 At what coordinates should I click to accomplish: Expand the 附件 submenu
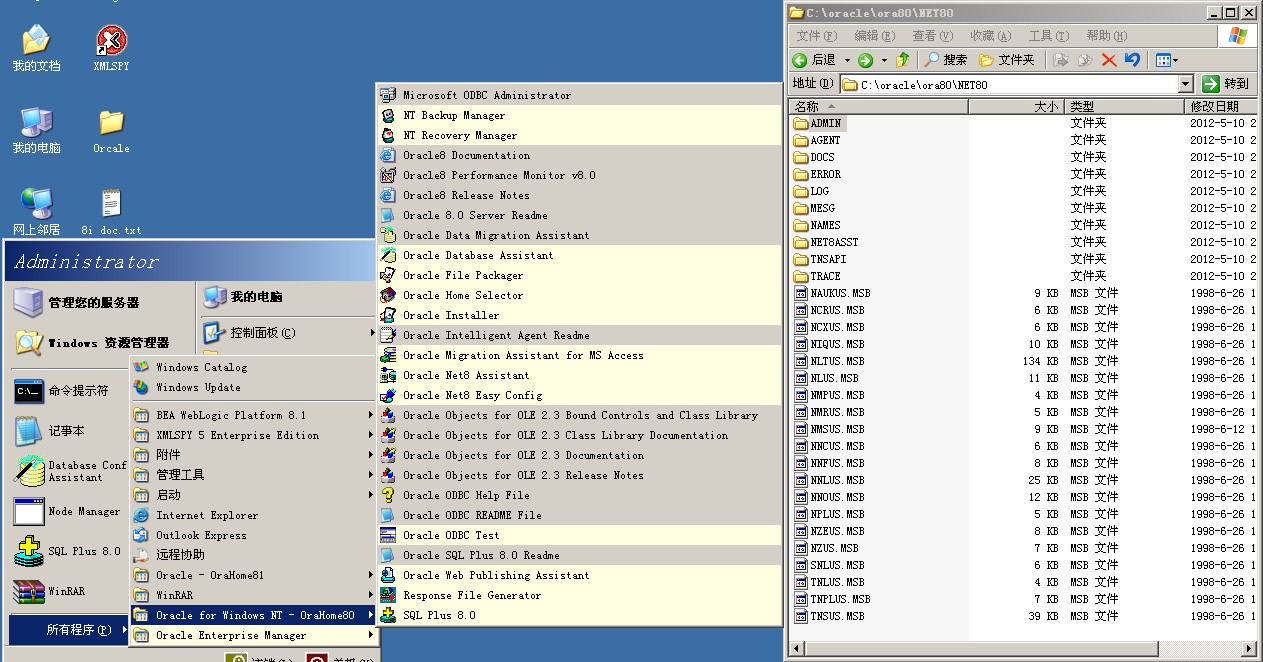click(253, 455)
